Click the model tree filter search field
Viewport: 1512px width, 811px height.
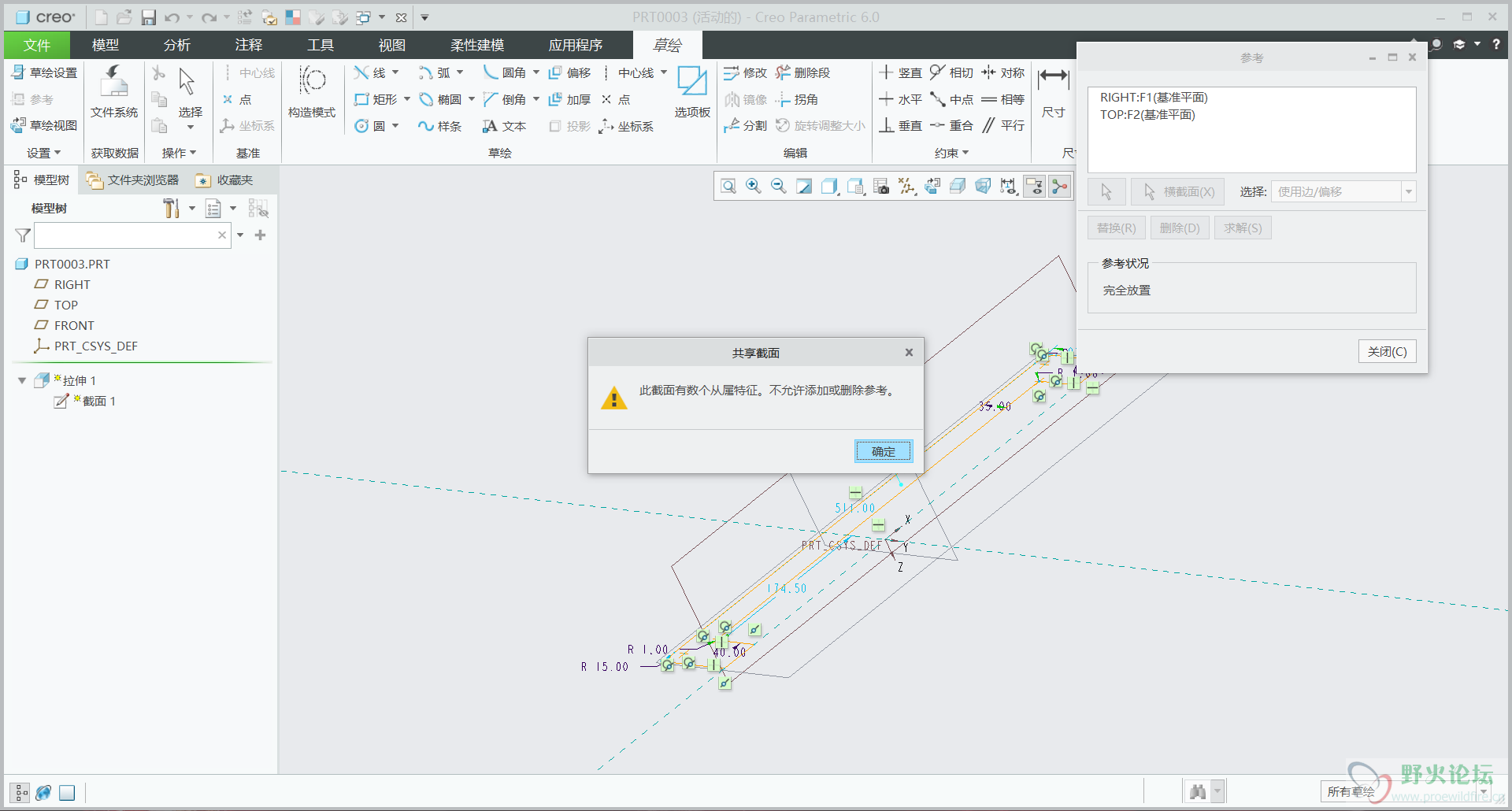point(126,235)
